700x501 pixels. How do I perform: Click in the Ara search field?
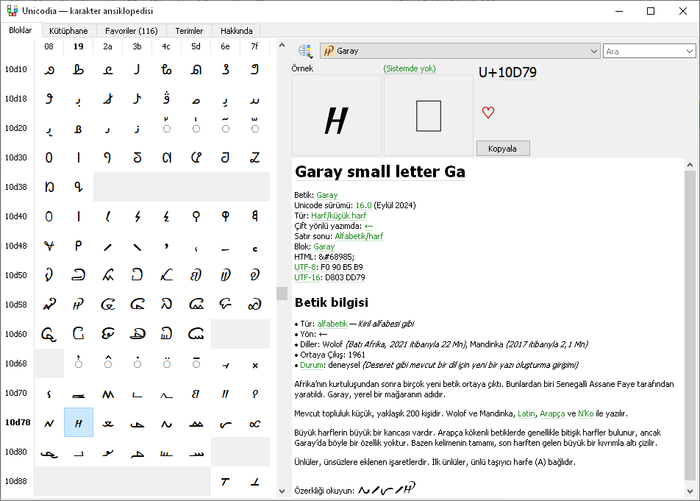(640, 50)
